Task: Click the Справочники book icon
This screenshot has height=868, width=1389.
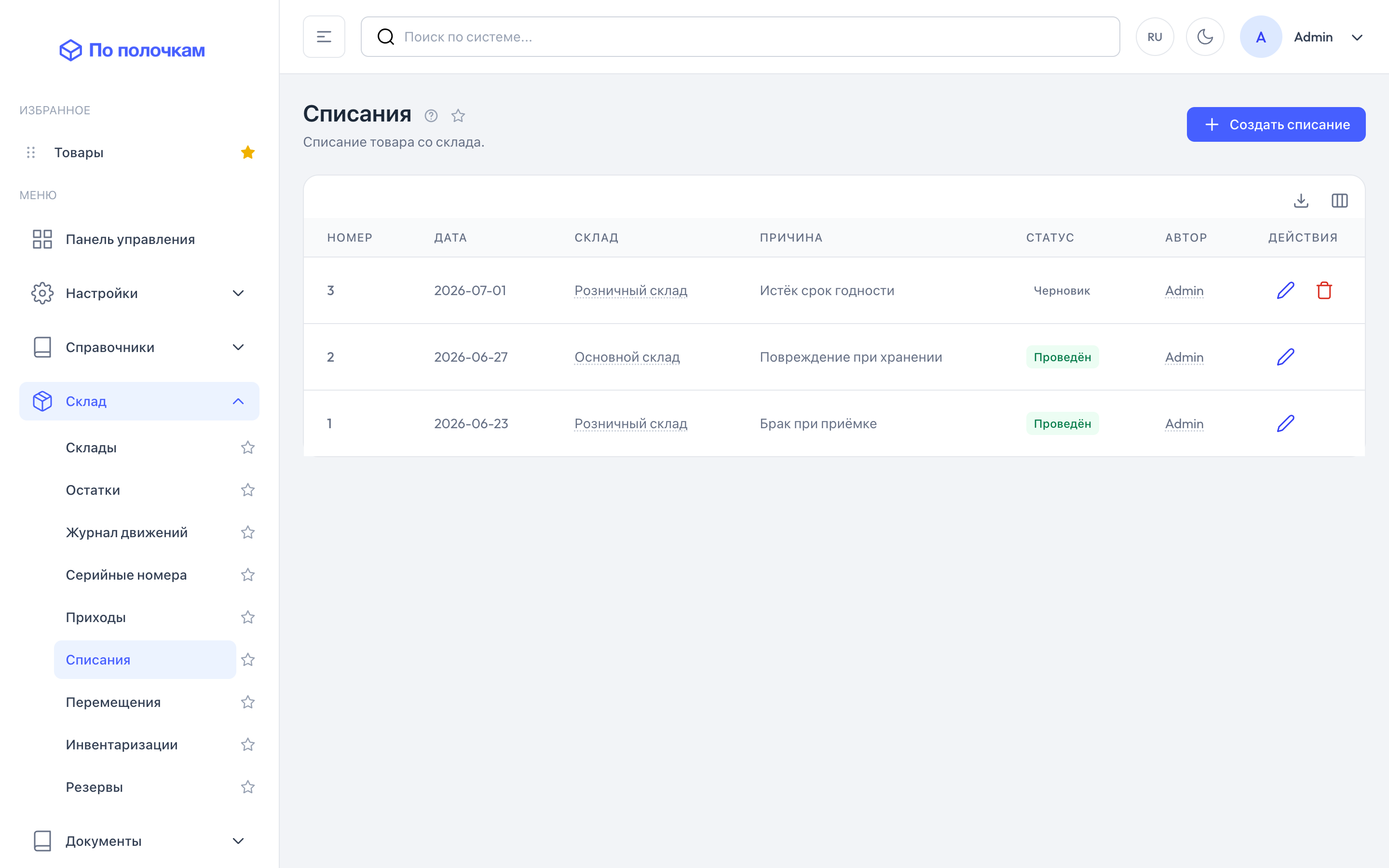Action: click(42, 347)
